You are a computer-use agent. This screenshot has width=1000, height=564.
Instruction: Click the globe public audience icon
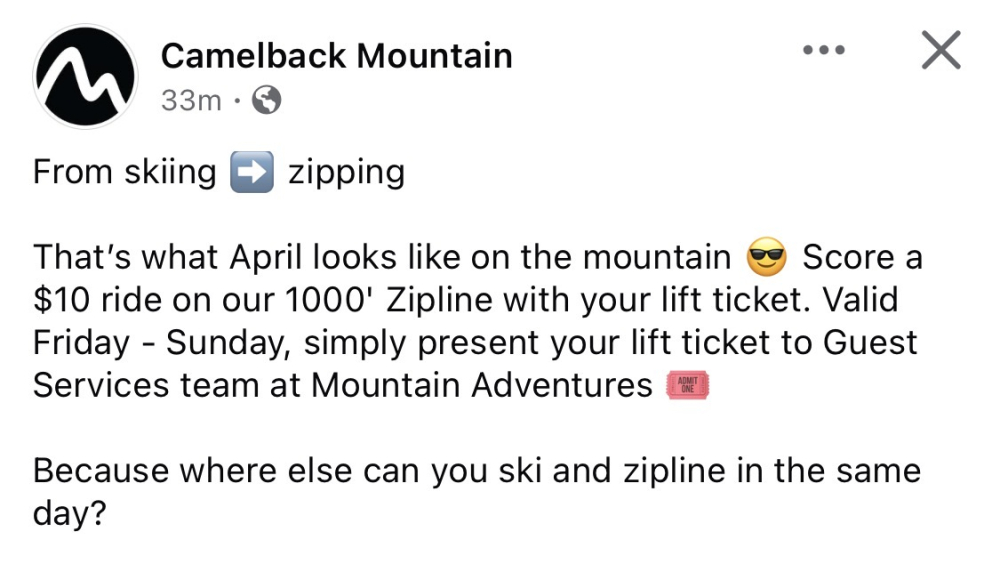267,100
